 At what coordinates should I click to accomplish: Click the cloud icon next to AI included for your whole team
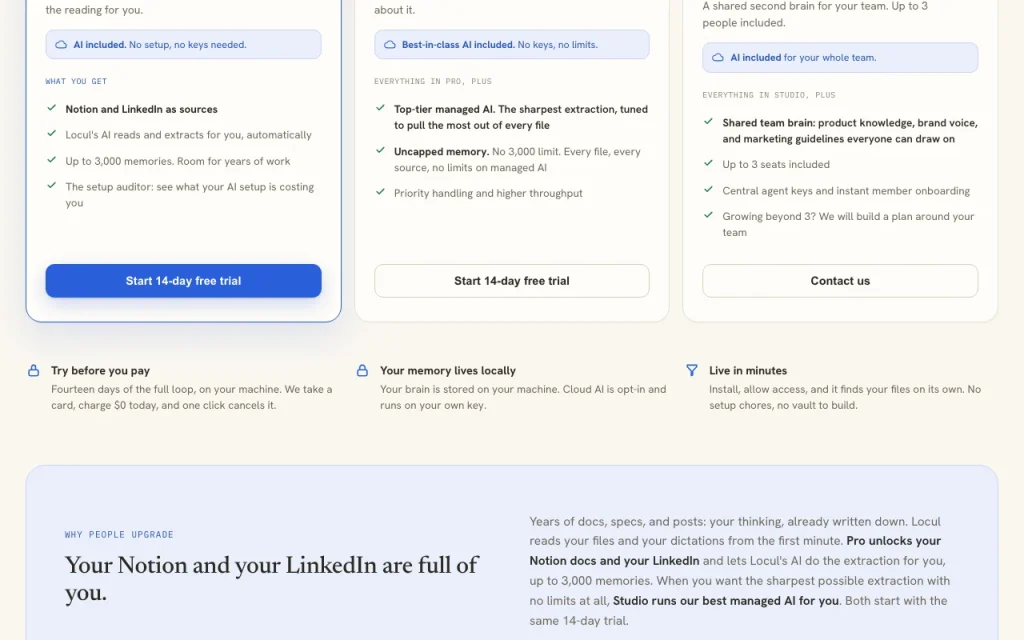(x=717, y=57)
